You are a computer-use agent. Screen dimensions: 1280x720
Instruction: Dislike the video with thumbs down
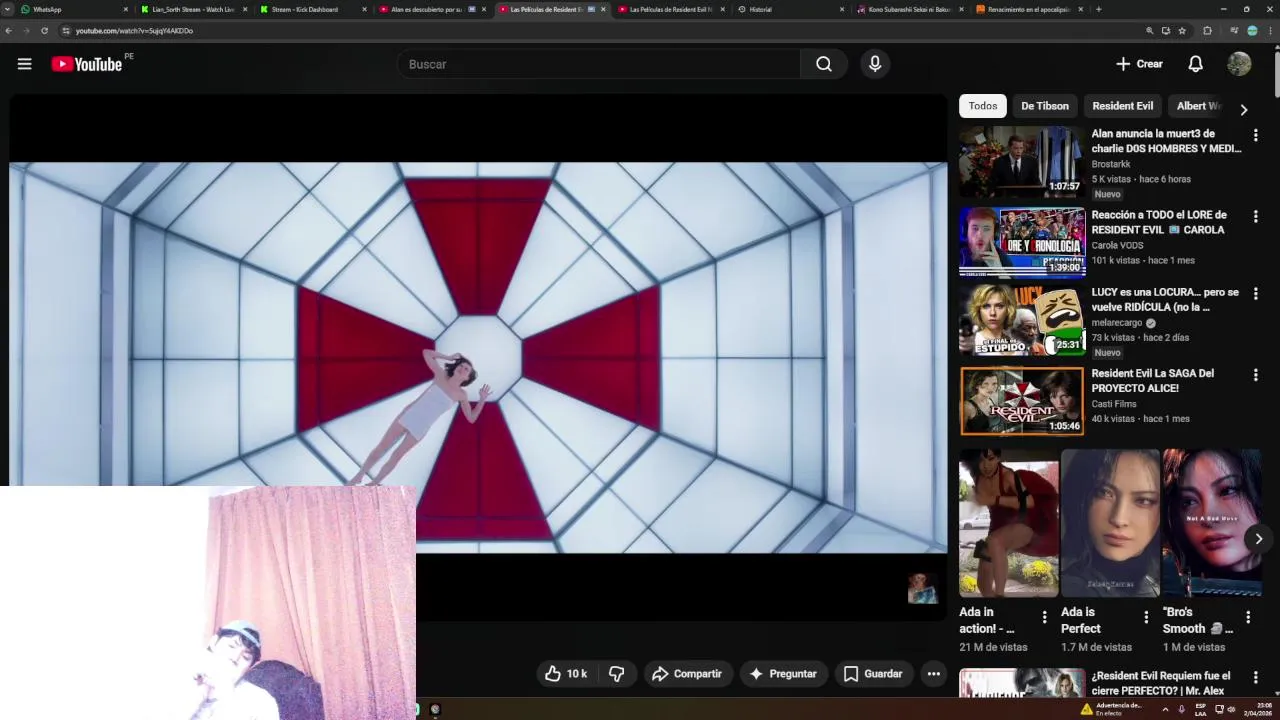click(617, 674)
